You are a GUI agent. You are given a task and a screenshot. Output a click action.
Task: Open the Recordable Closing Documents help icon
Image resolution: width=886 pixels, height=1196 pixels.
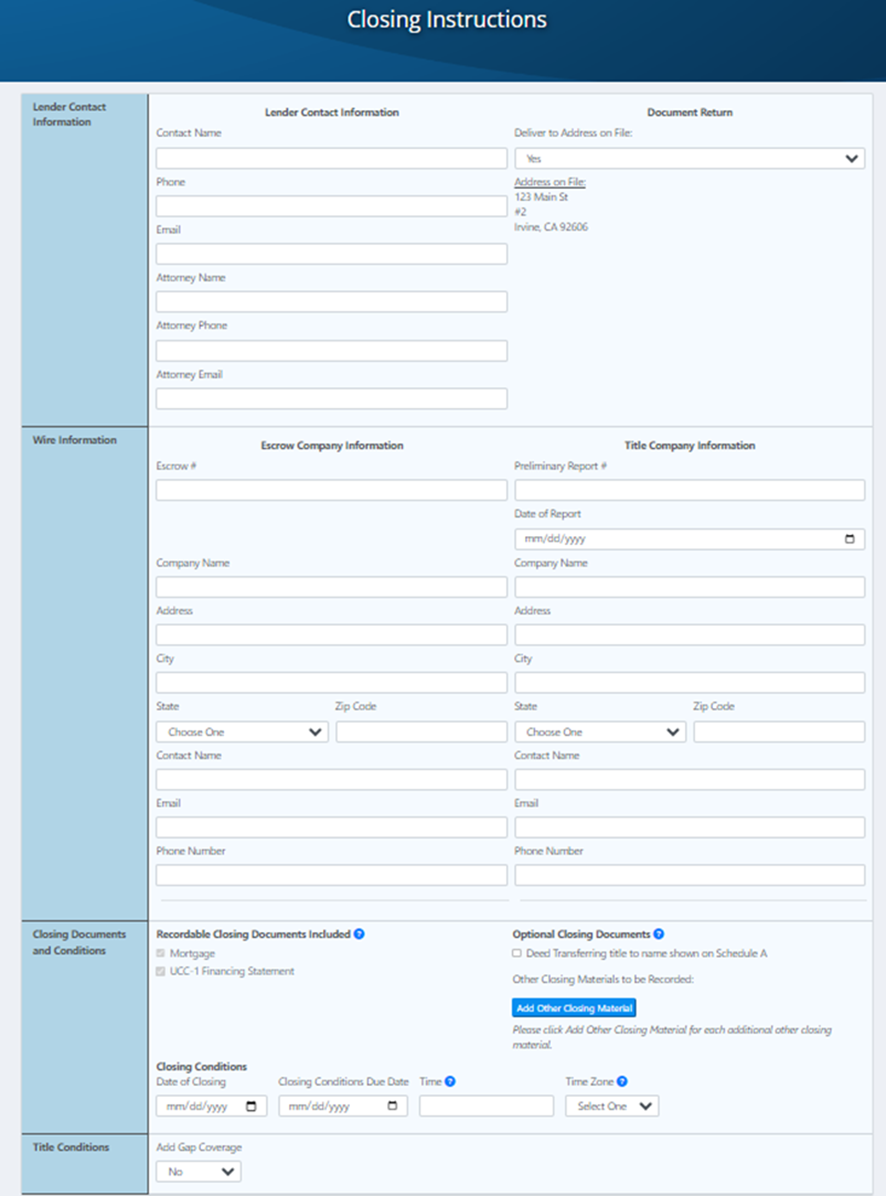360,934
